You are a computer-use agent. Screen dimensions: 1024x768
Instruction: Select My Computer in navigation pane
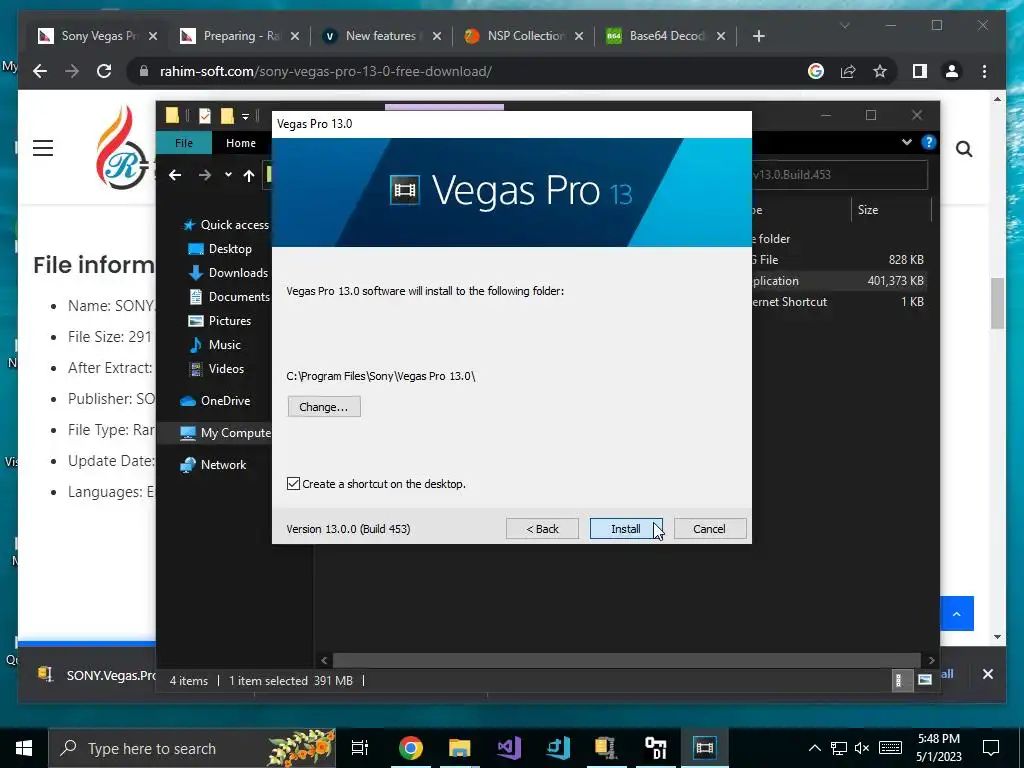pos(225,433)
